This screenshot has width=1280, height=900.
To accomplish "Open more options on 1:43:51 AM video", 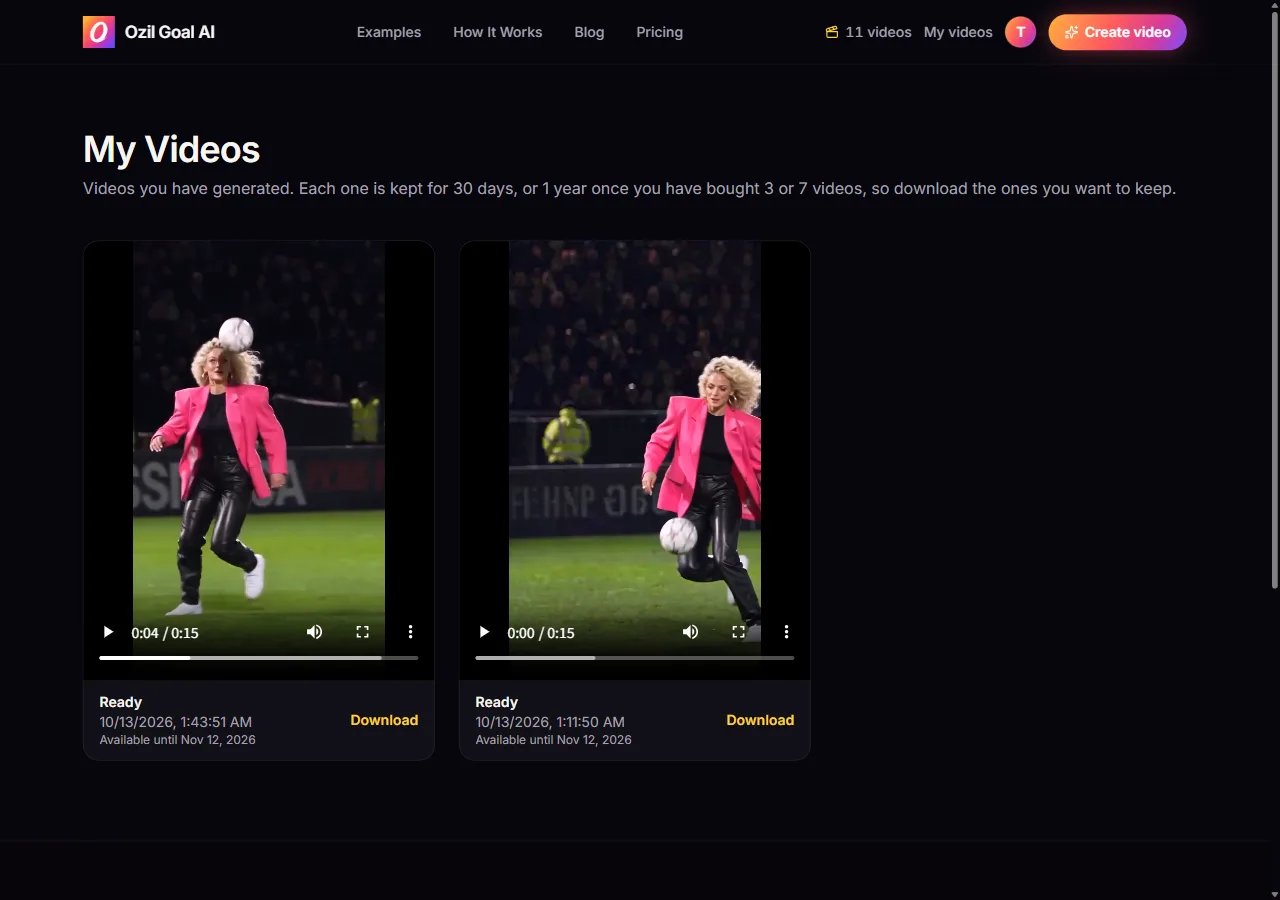I will [x=410, y=632].
